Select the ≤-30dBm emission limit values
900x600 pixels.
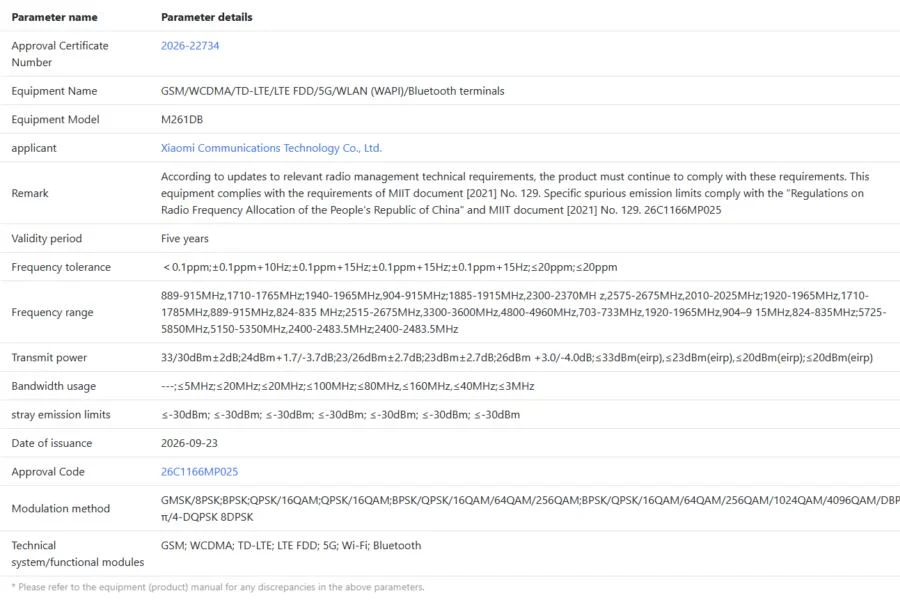pyautogui.click(x=340, y=415)
